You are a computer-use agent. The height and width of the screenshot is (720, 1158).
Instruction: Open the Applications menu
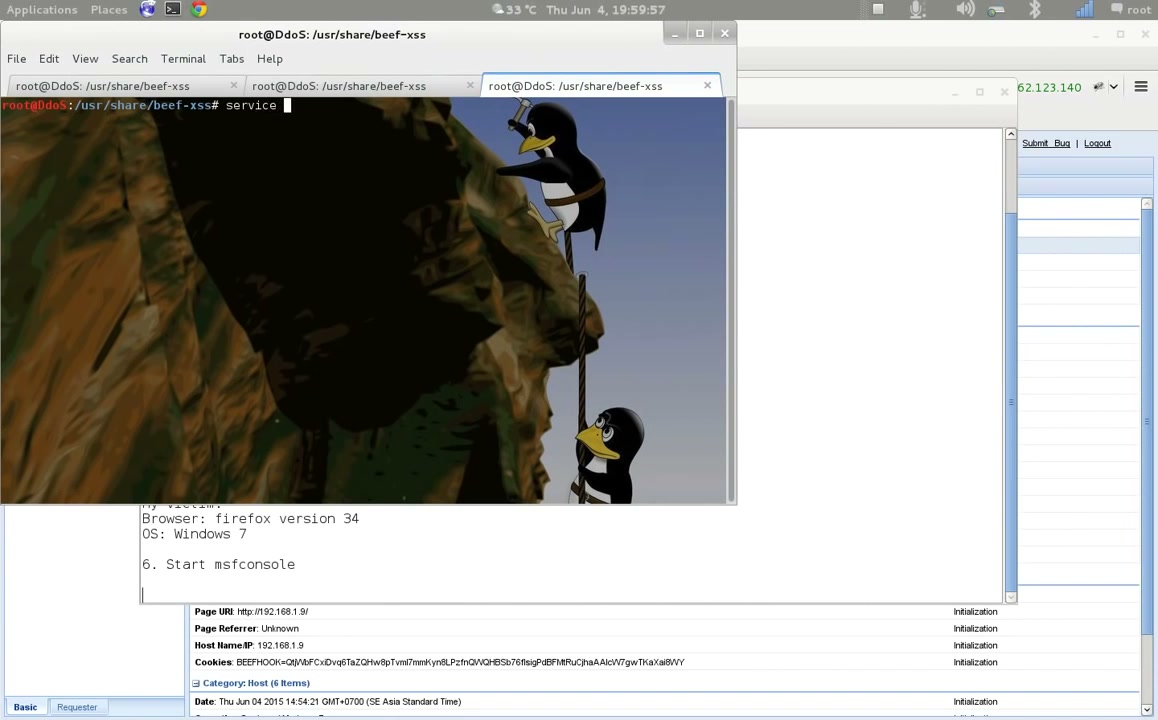42,10
